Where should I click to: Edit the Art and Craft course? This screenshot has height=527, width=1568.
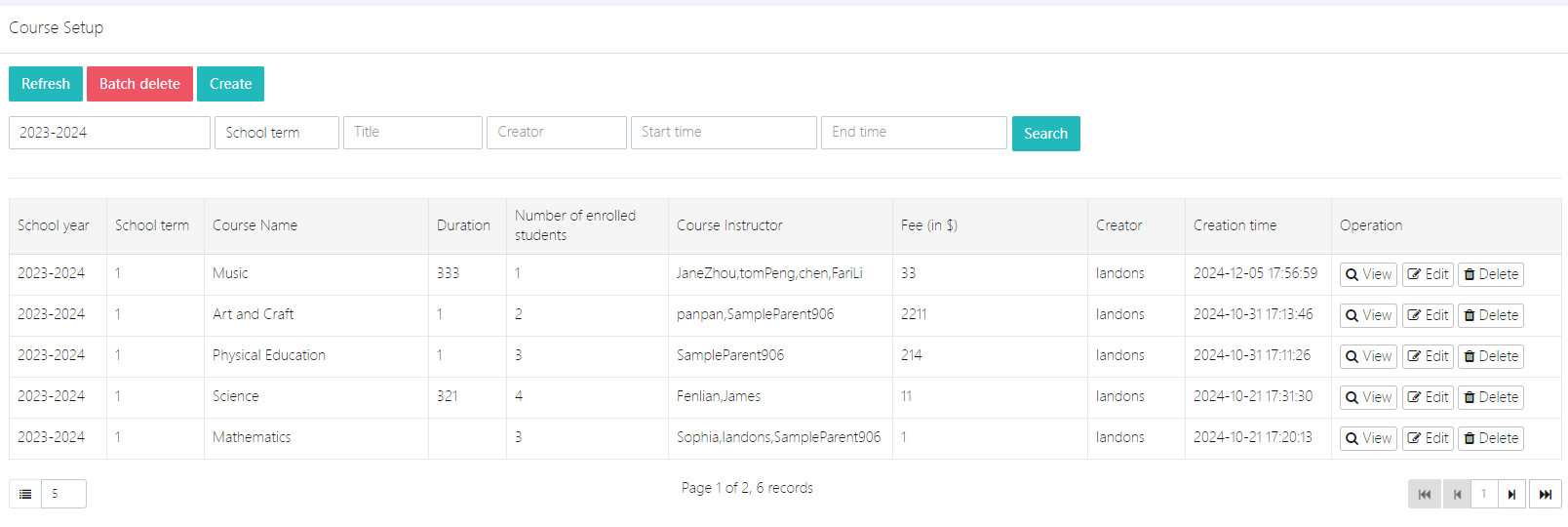[1428, 315]
